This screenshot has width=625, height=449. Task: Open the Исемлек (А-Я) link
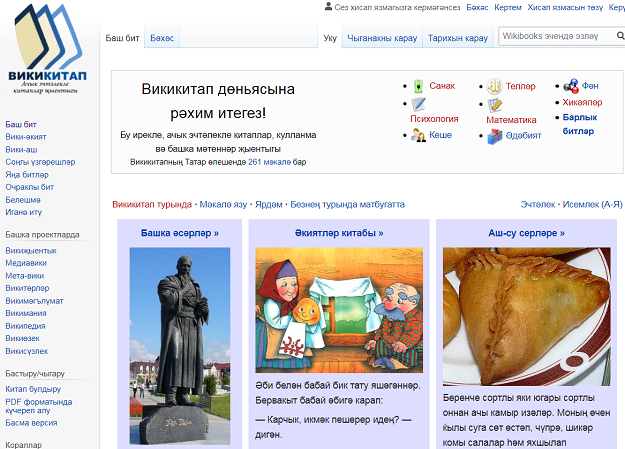pyautogui.click(x=592, y=205)
